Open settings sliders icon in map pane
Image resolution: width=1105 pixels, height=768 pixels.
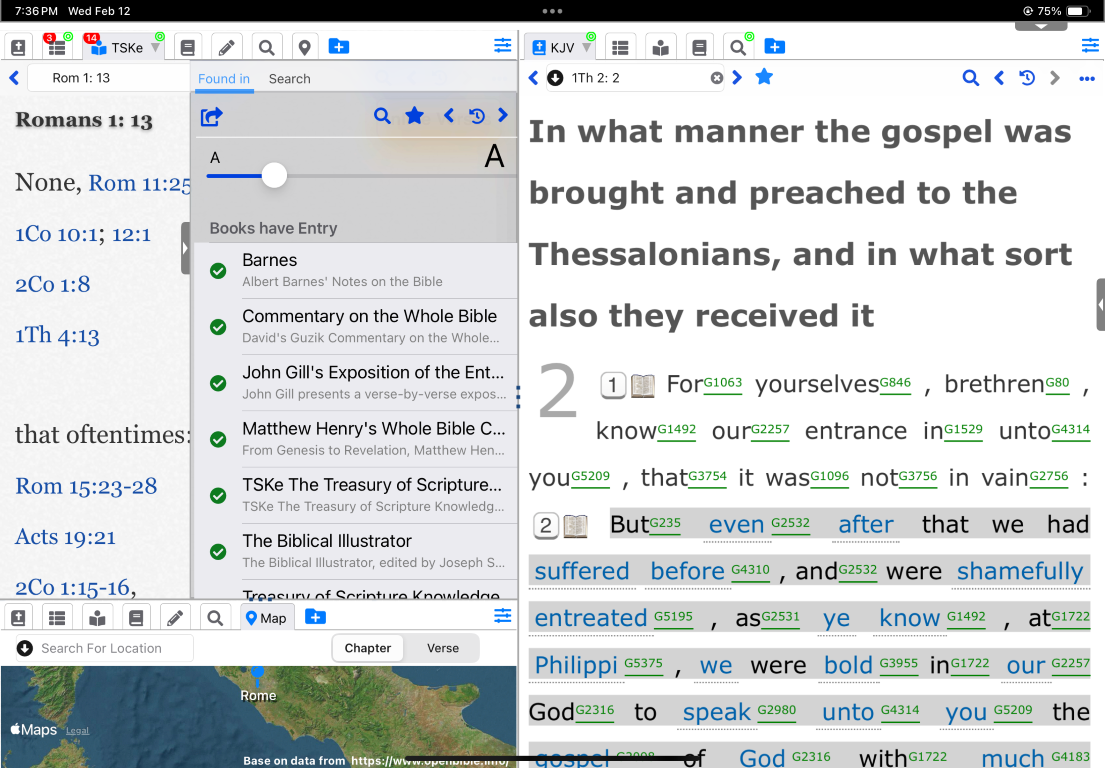point(502,617)
